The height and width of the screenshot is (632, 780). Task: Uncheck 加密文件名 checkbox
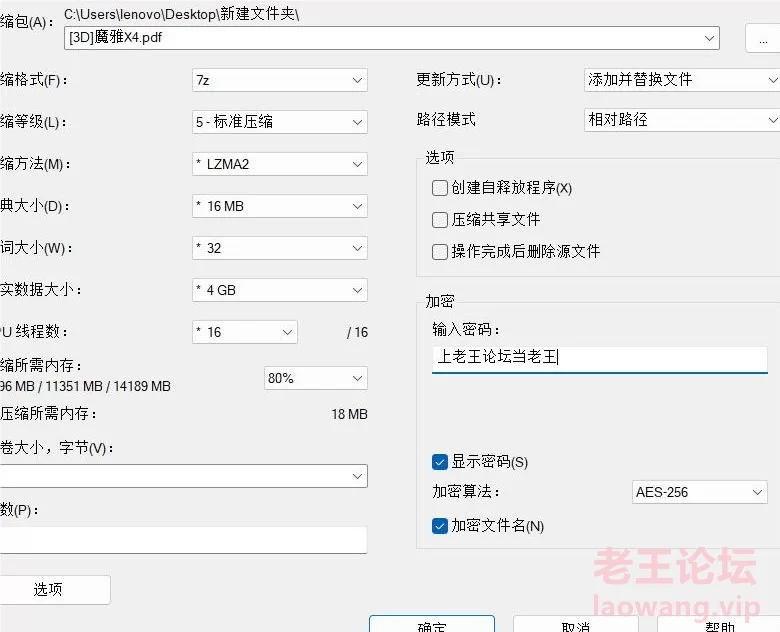coord(440,526)
